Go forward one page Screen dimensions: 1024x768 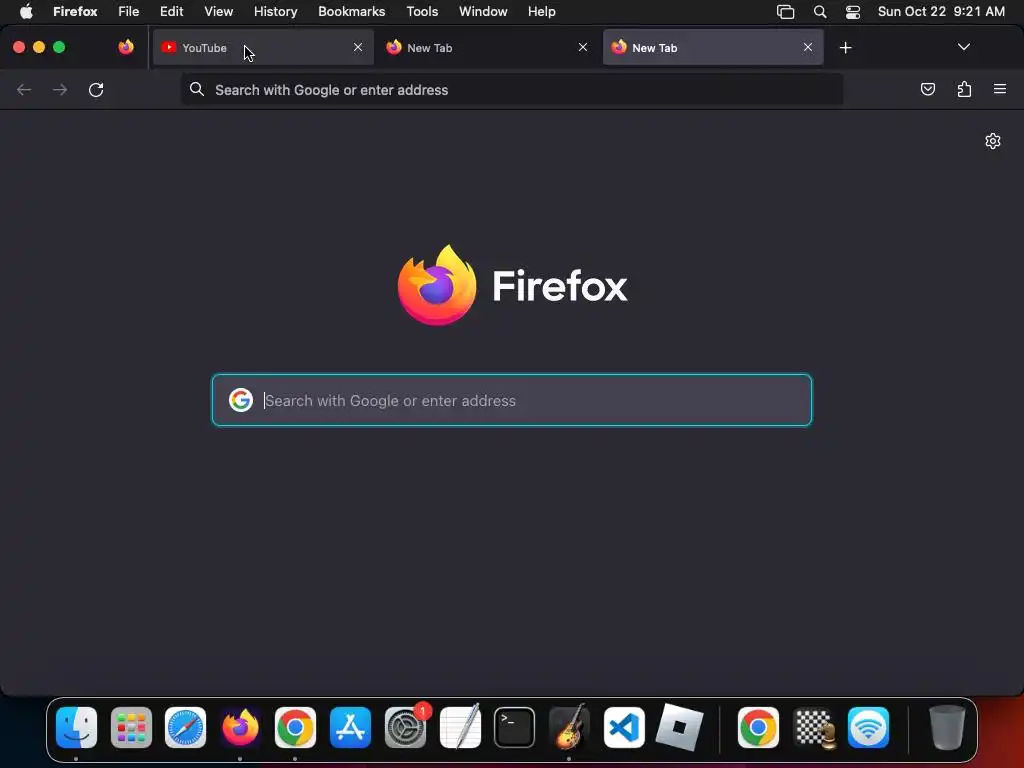pos(60,89)
